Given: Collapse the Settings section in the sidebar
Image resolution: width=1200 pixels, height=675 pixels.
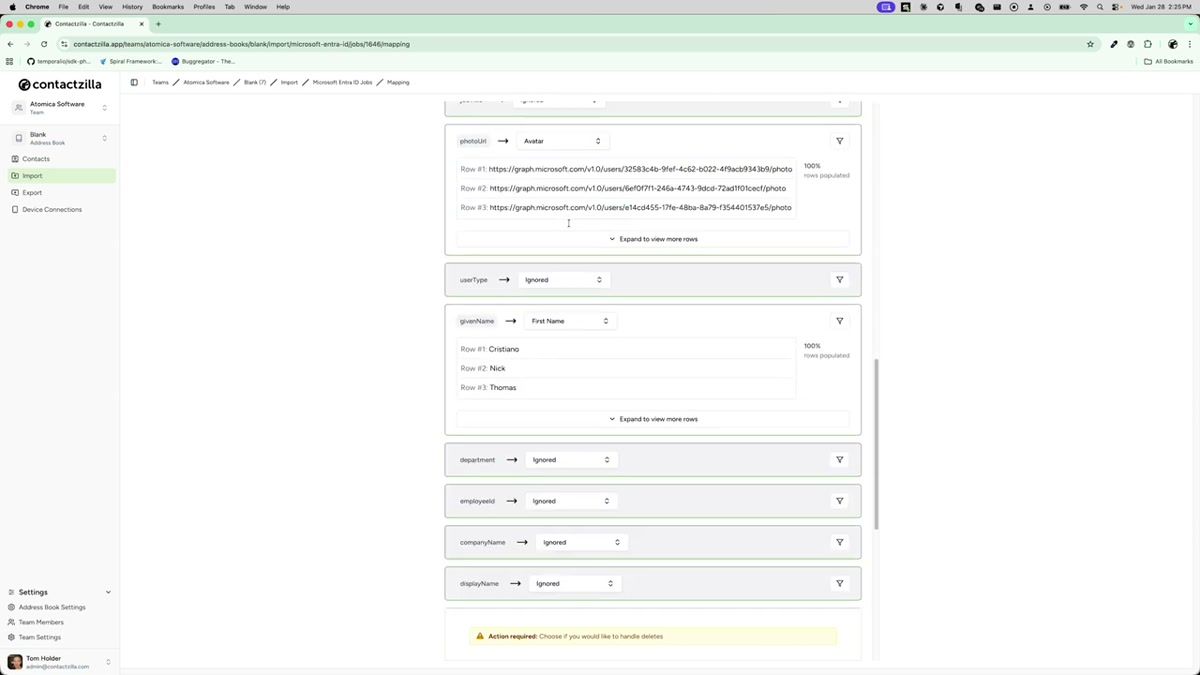Looking at the screenshot, I should pyautogui.click(x=107, y=591).
